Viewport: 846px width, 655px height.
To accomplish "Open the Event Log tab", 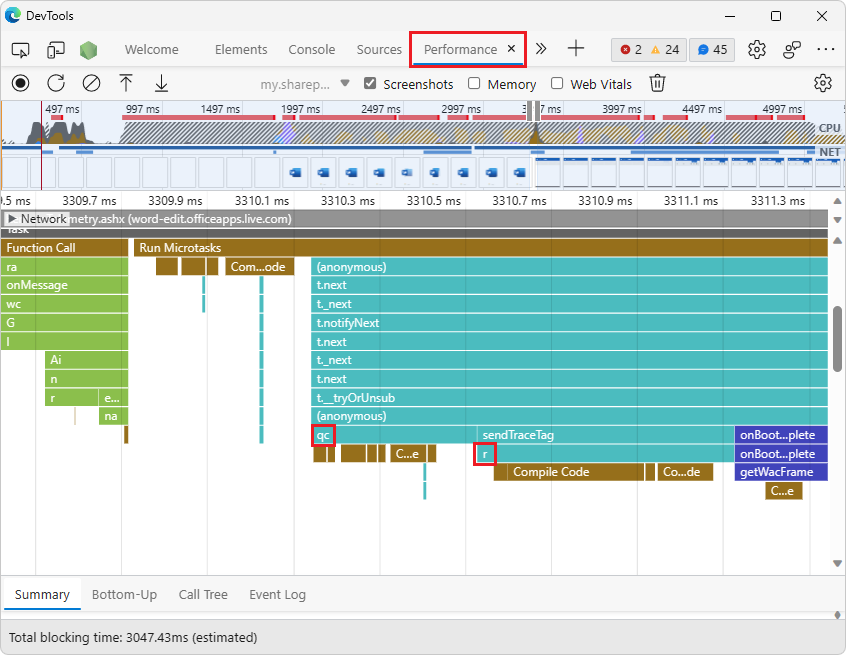I will [x=277, y=594].
